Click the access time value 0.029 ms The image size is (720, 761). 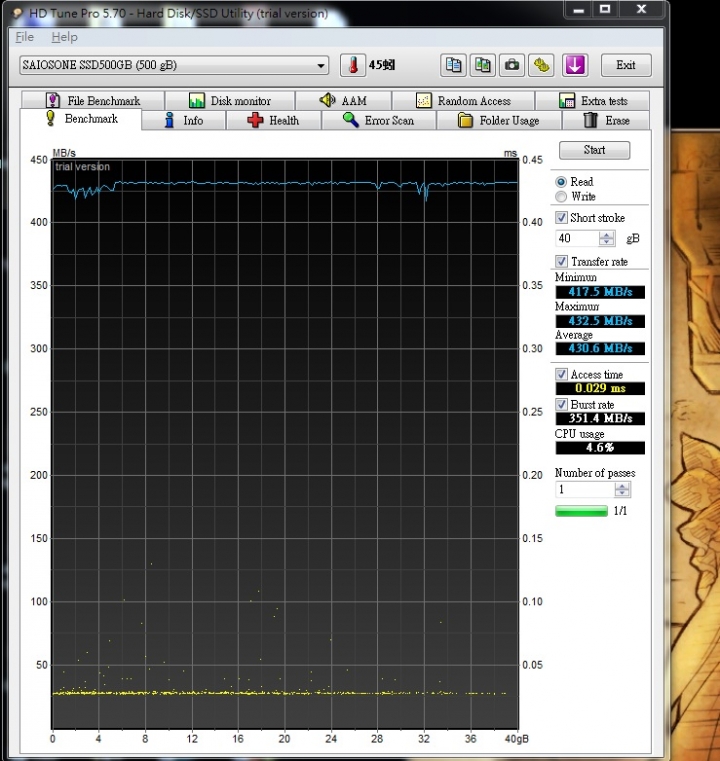click(x=600, y=388)
